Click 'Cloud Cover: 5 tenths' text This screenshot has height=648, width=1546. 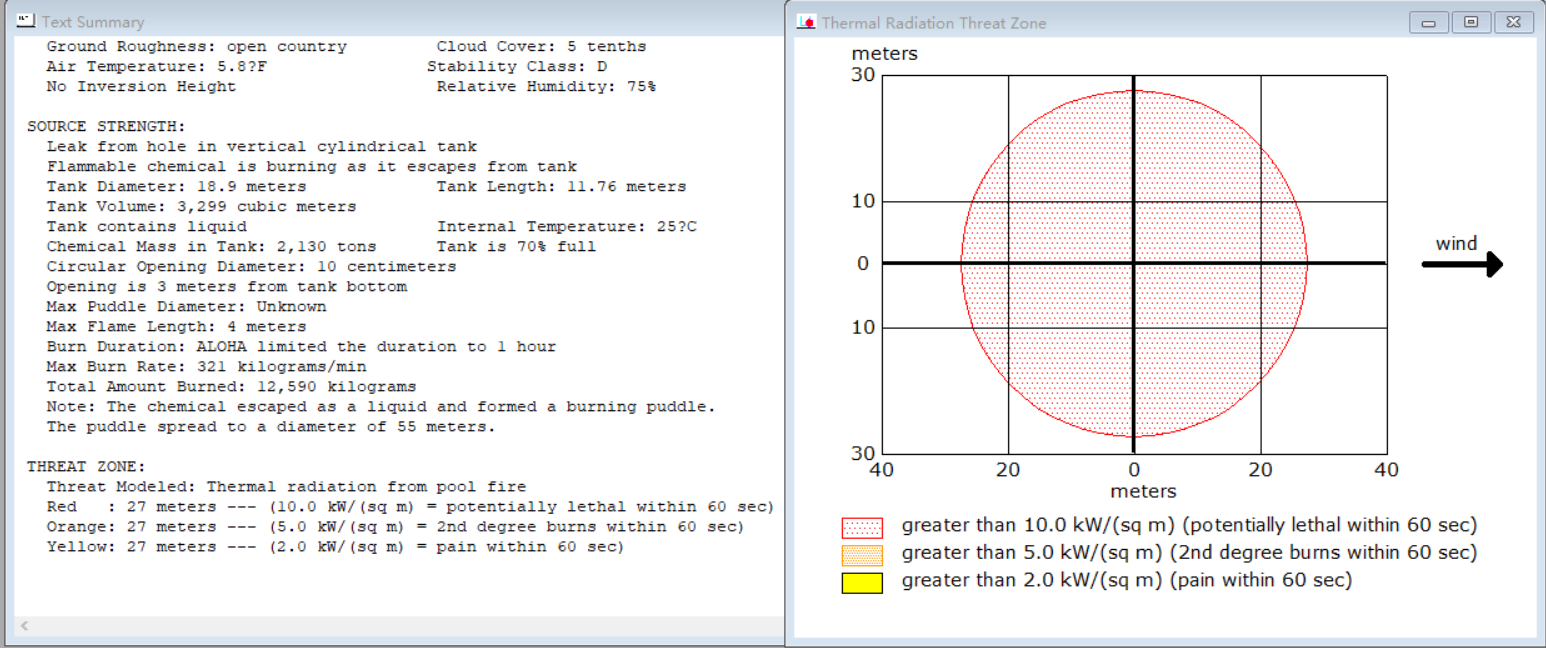click(541, 47)
